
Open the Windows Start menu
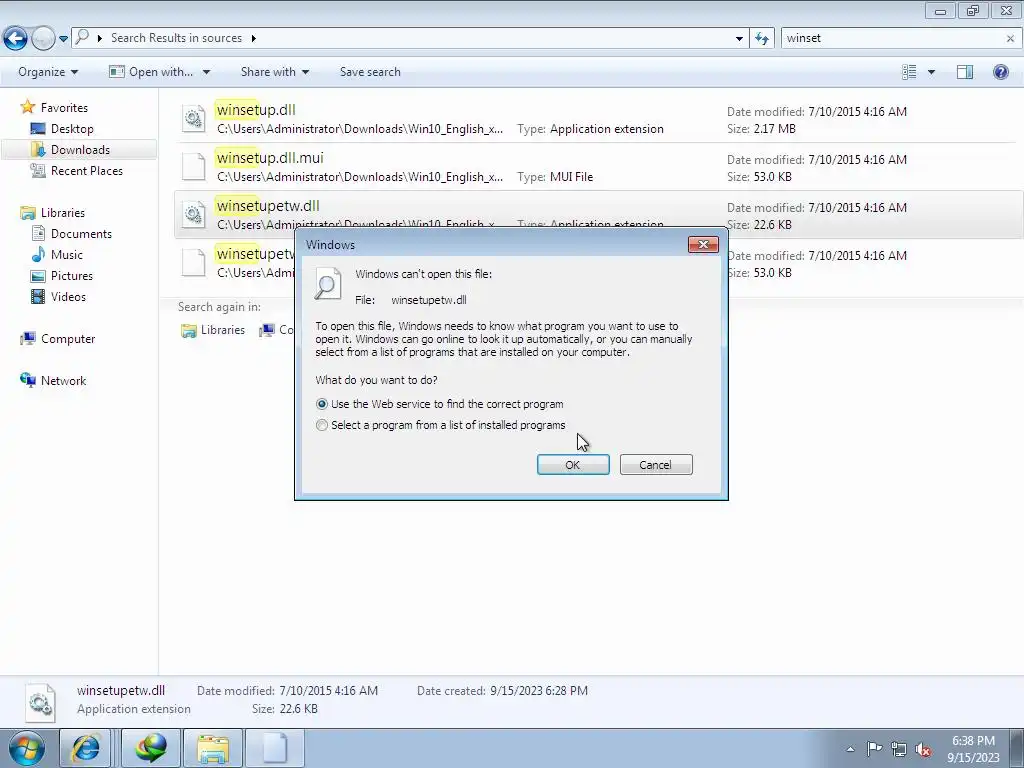click(26, 748)
